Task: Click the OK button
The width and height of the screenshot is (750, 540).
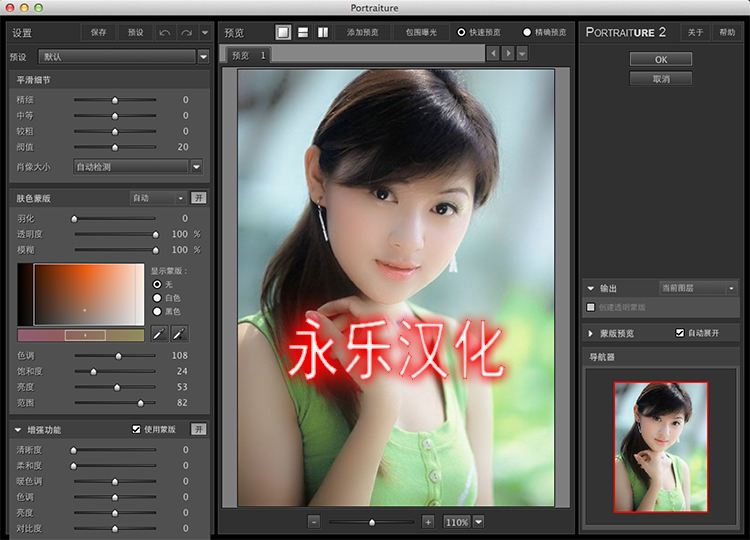Action: pyautogui.click(x=660, y=60)
